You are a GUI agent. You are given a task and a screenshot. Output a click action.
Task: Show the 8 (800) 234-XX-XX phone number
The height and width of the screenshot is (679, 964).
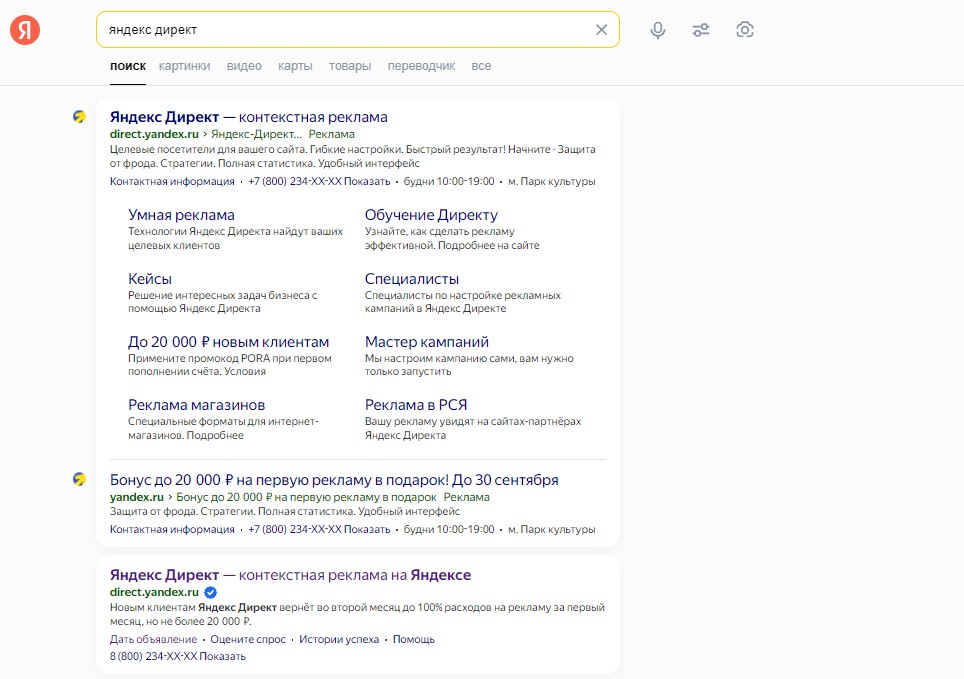click(x=178, y=656)
